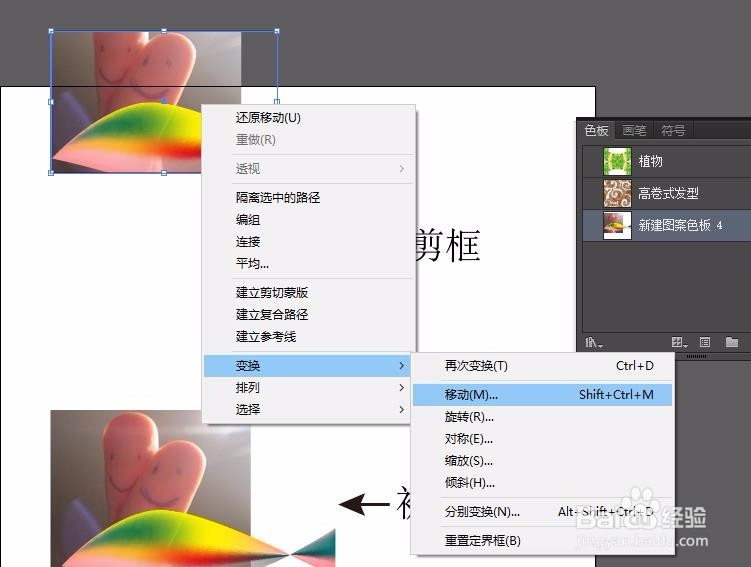Screen dimensions: 751x567
Task: Switch to the 色板 tab
Action: pos(596,130)
